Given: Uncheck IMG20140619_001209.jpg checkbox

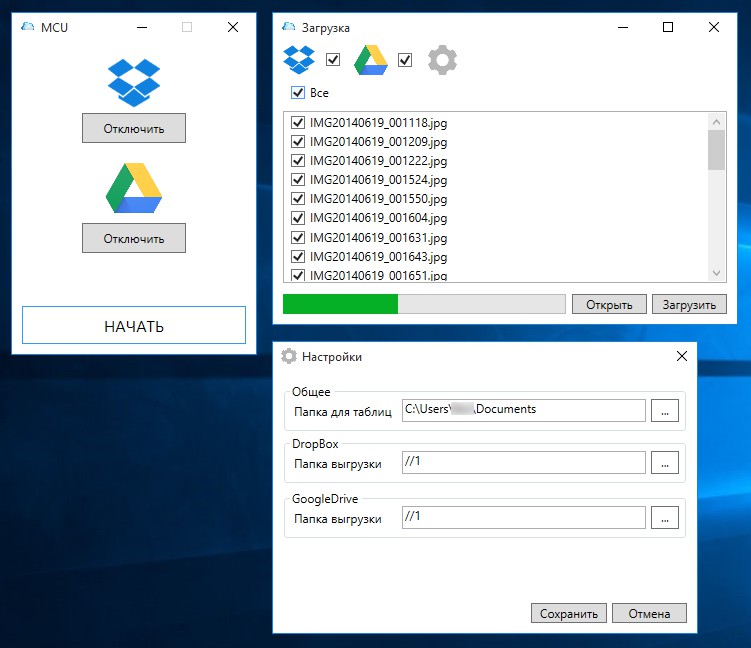Looking at the screenshot, I should 298,142.
